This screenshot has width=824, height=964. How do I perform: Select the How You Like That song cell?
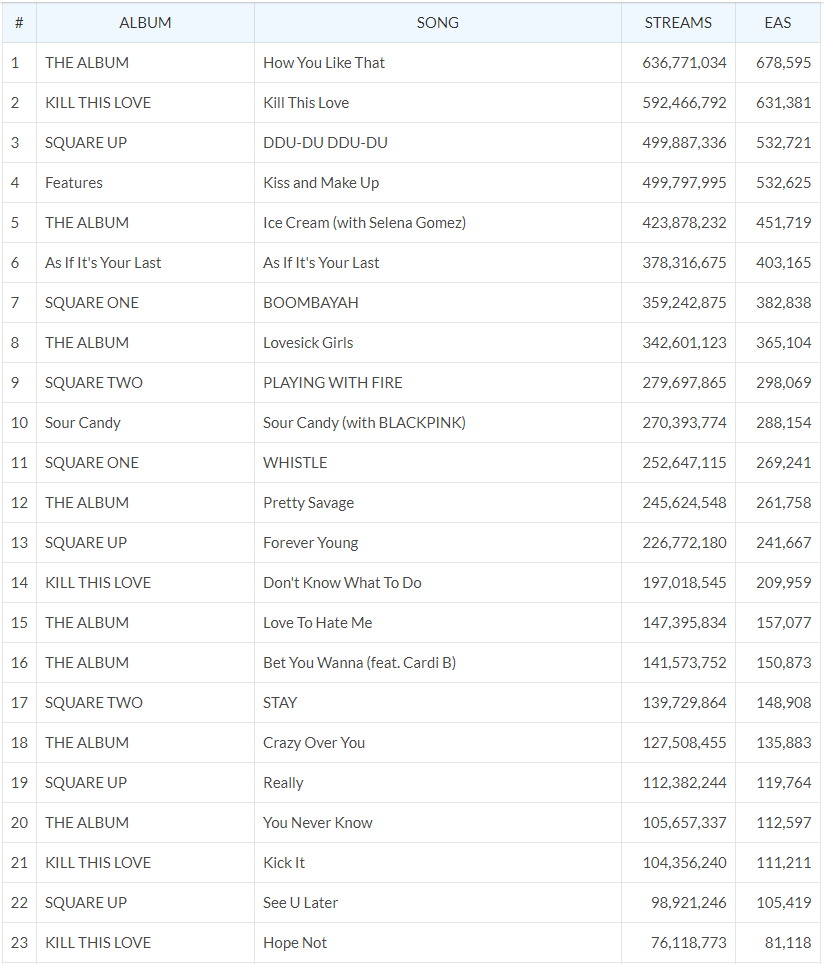tap(324, 62)
